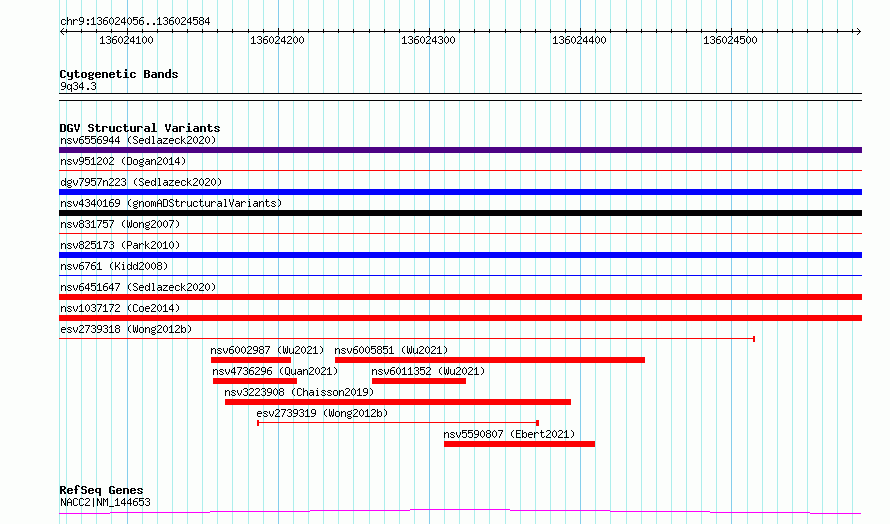This screenshot has height=524, width=890.
Task: Select the red nsv6005851 variant bar
Action: (490, 360)
